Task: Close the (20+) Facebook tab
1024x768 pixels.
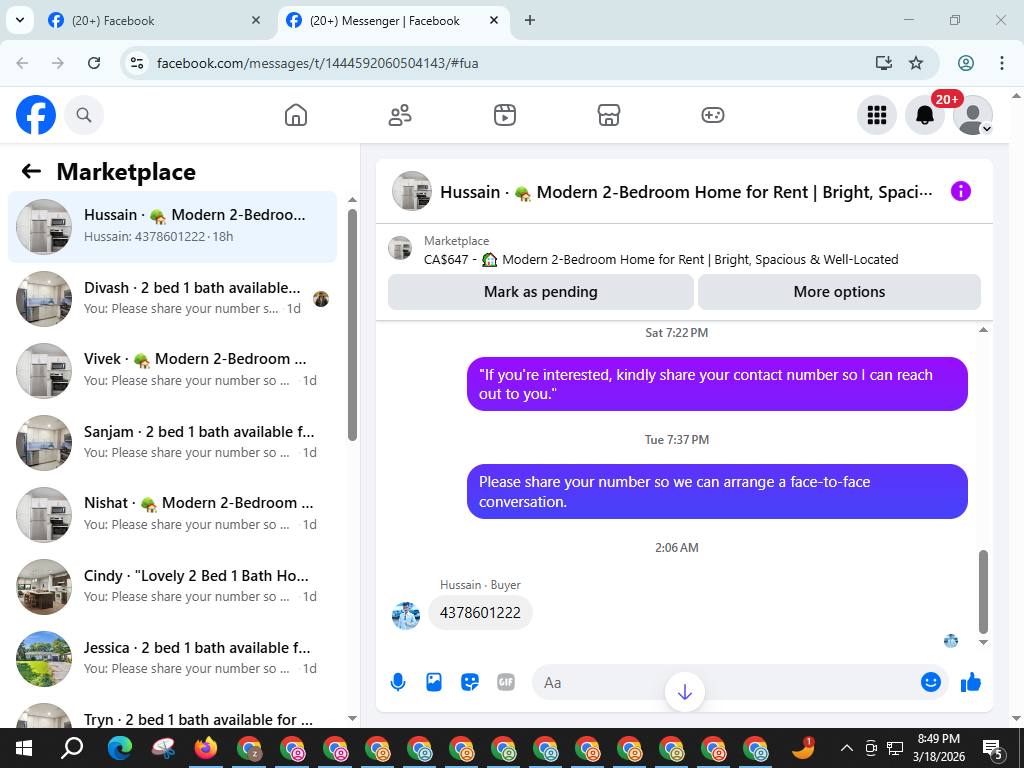Action: (256, 20)
